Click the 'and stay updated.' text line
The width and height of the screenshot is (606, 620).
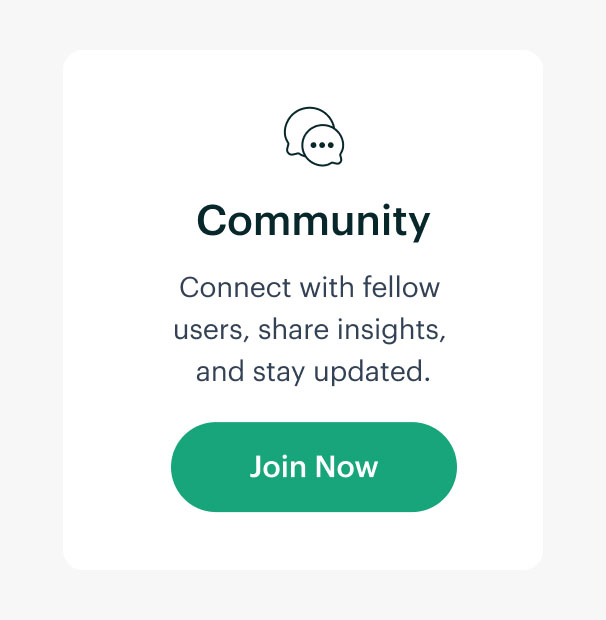pyautogui.click(x=313, y=372)
